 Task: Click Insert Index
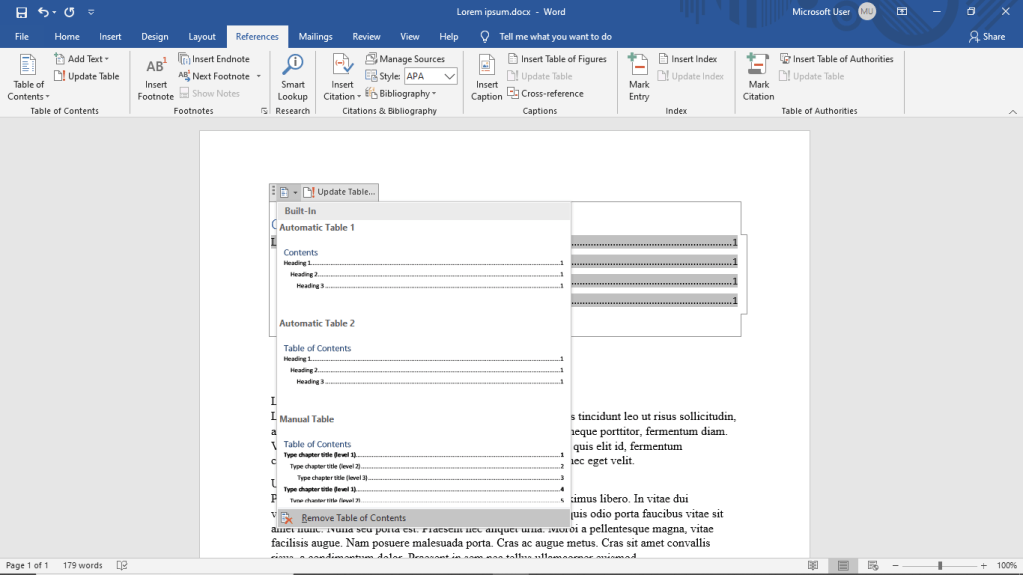click(688, 59)
